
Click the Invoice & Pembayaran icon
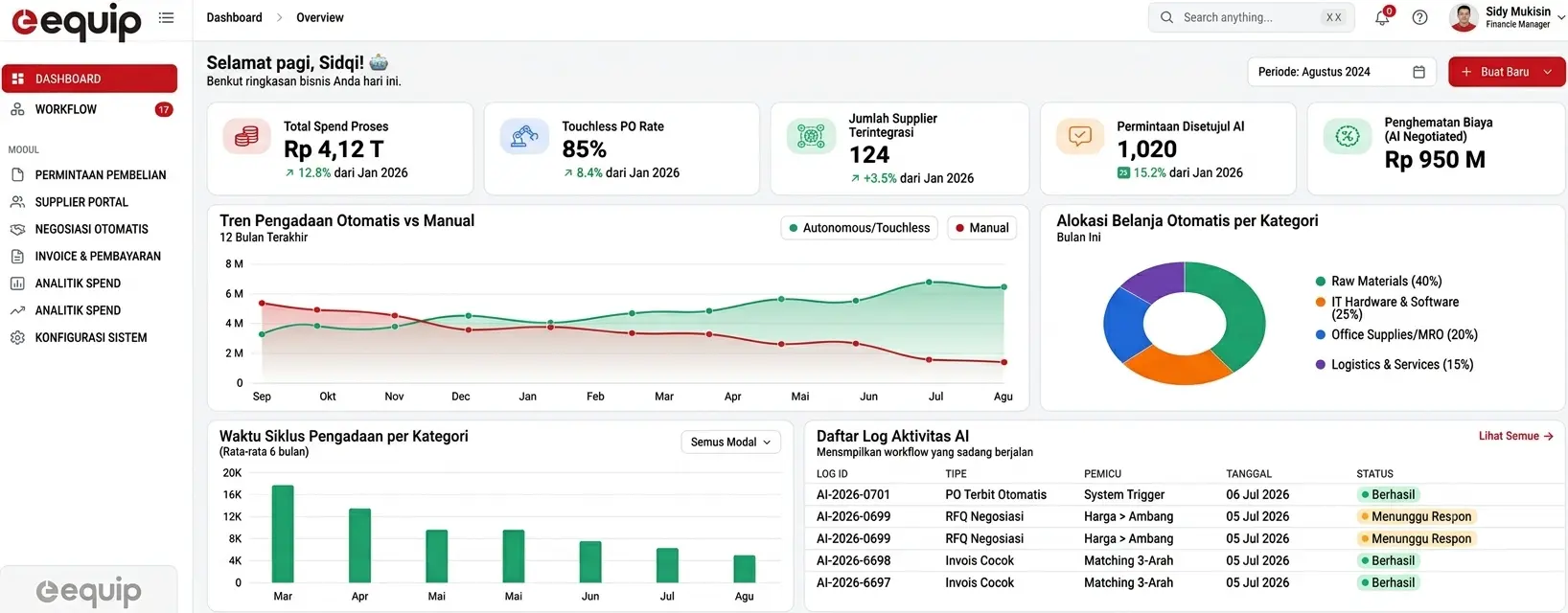[17, 257]
